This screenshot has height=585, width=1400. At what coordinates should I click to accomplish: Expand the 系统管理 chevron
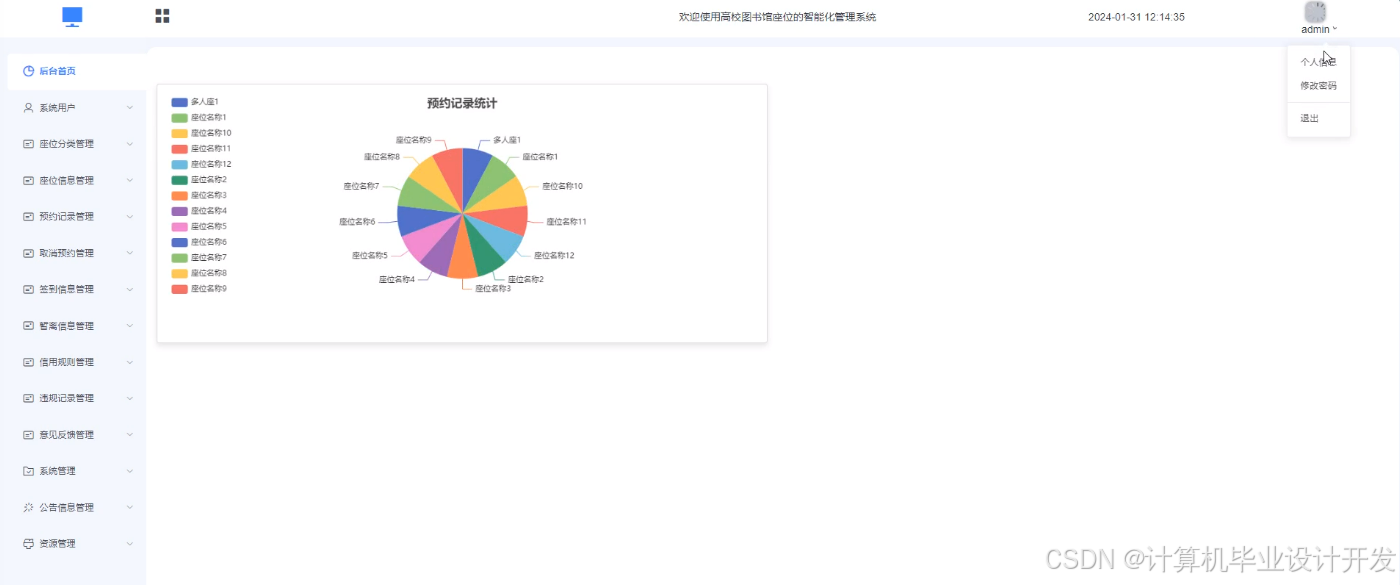click(130, 471)
